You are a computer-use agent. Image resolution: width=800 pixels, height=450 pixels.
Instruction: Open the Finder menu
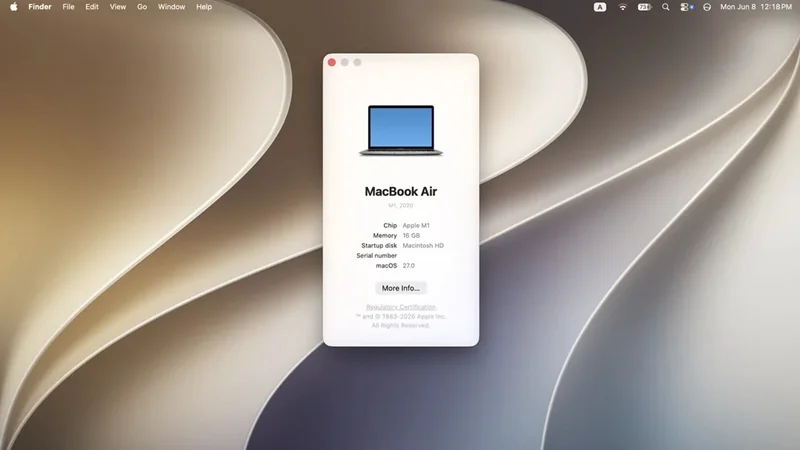[x=40, y=7]
